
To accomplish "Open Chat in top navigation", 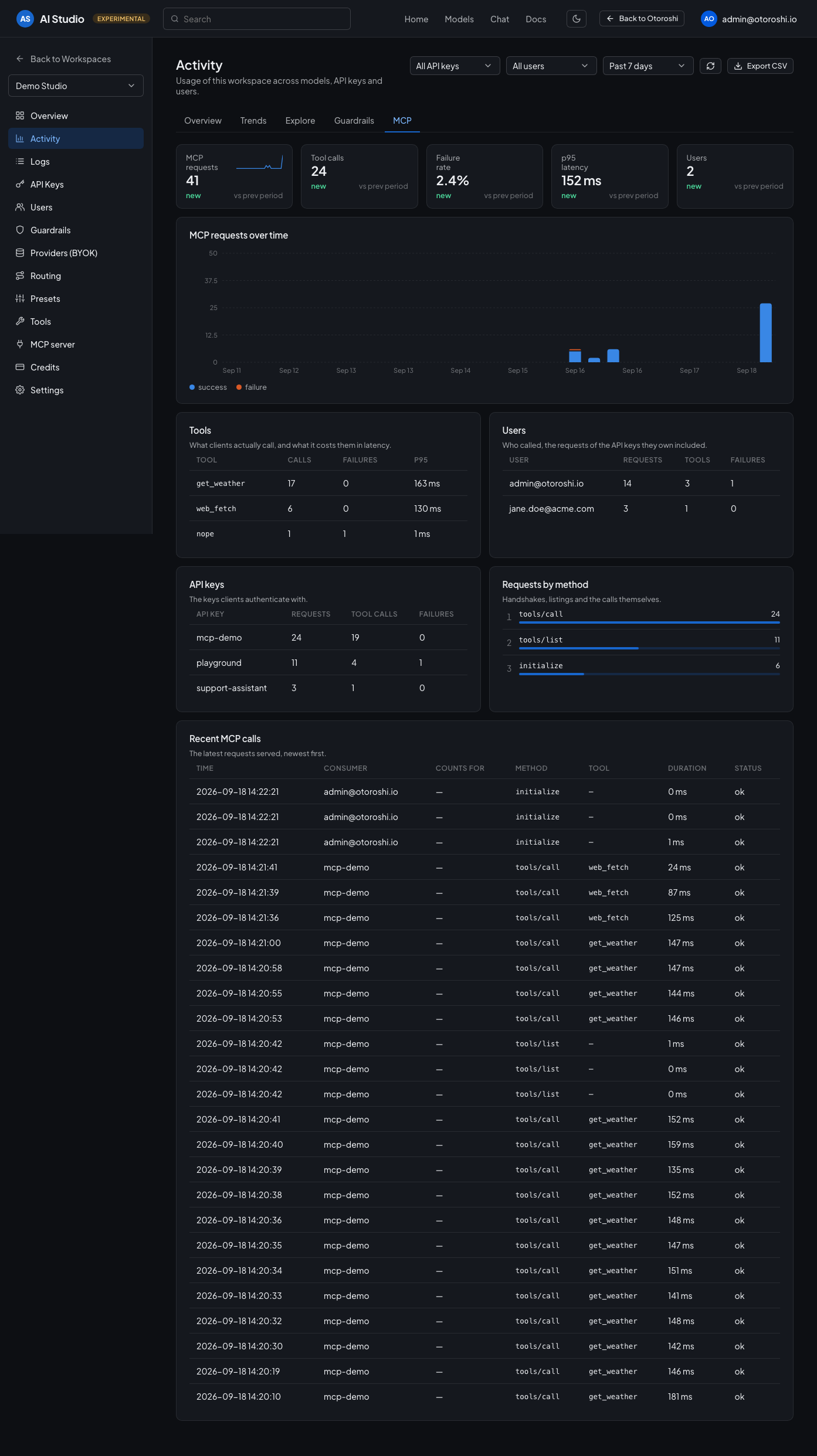I will tap(500, 19).
